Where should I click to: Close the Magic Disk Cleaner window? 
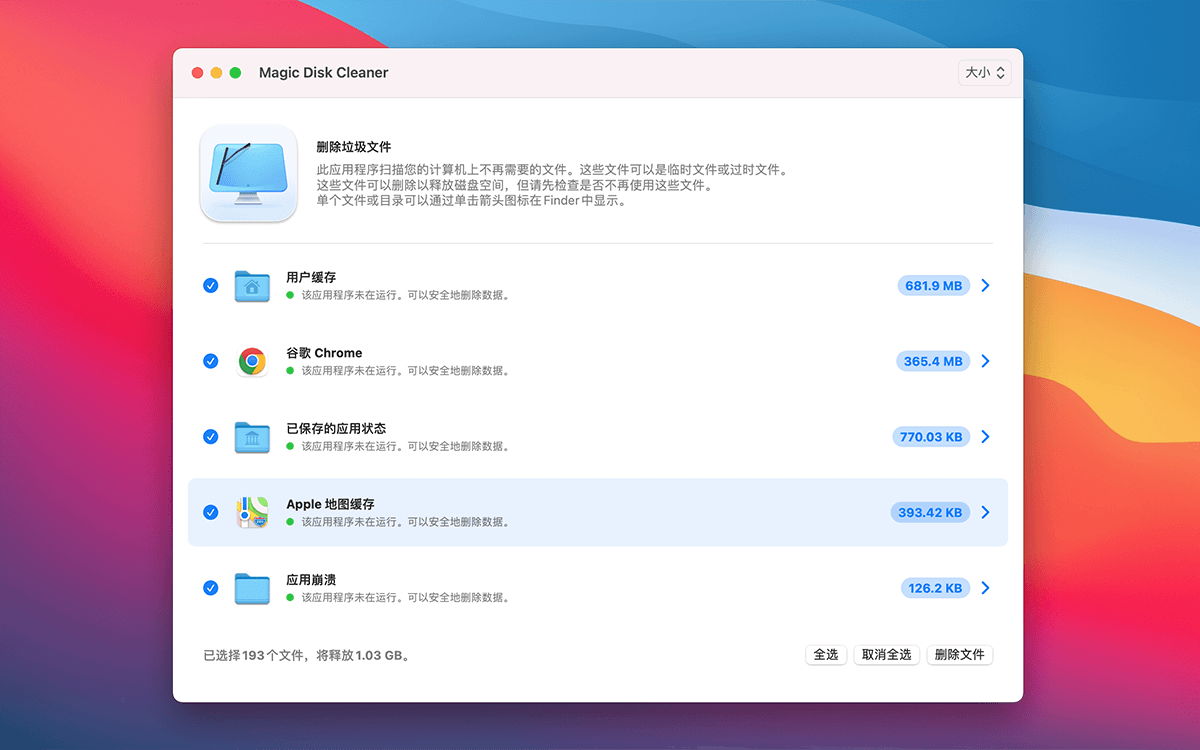[198, 73]
